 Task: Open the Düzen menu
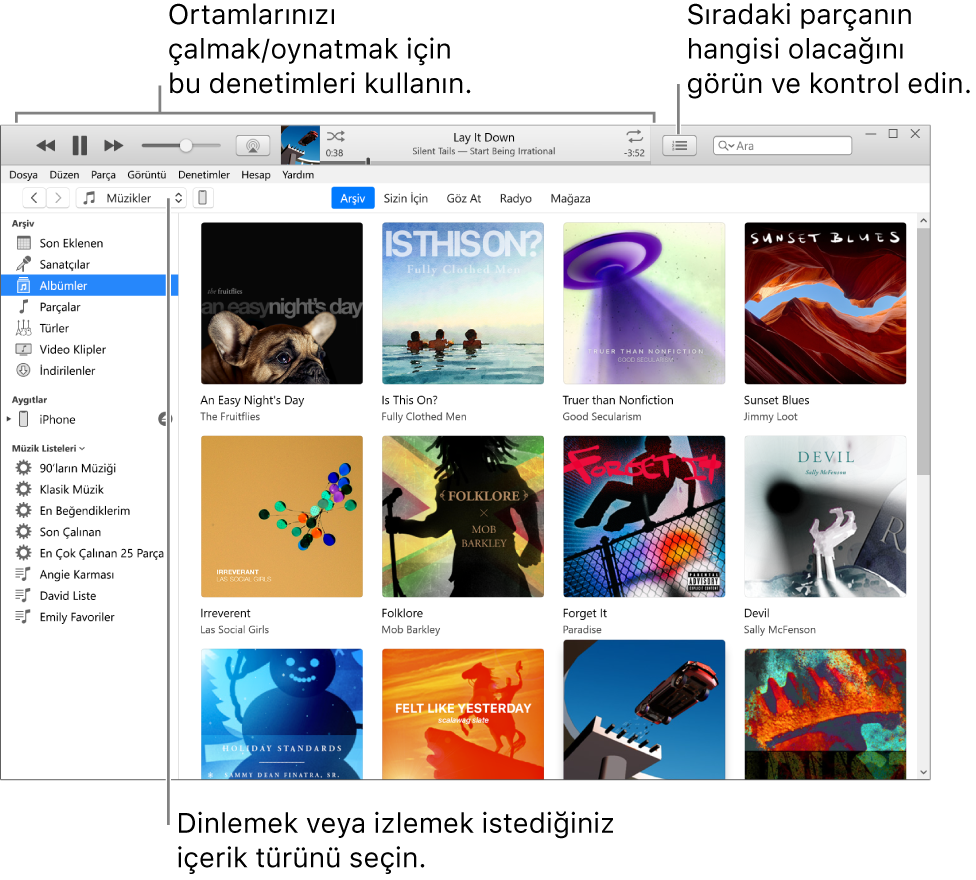pyautogui.click(x=64, y=175)
